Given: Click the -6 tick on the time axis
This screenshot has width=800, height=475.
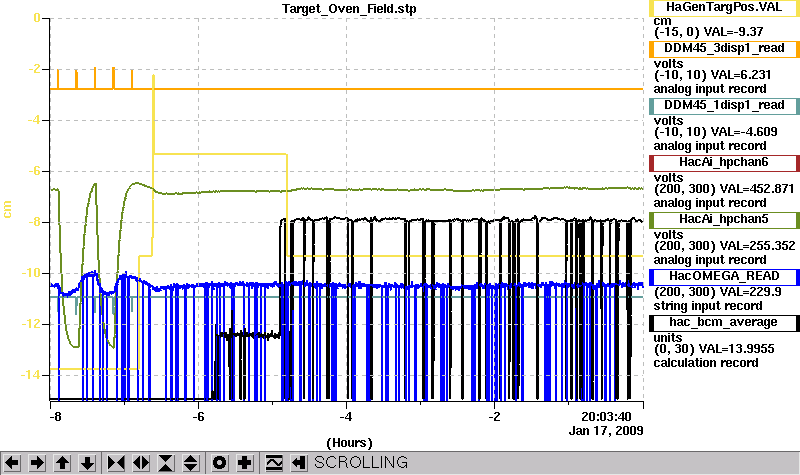Looking at the screenshot, I should pyautogui.click(x=198, y=417).
